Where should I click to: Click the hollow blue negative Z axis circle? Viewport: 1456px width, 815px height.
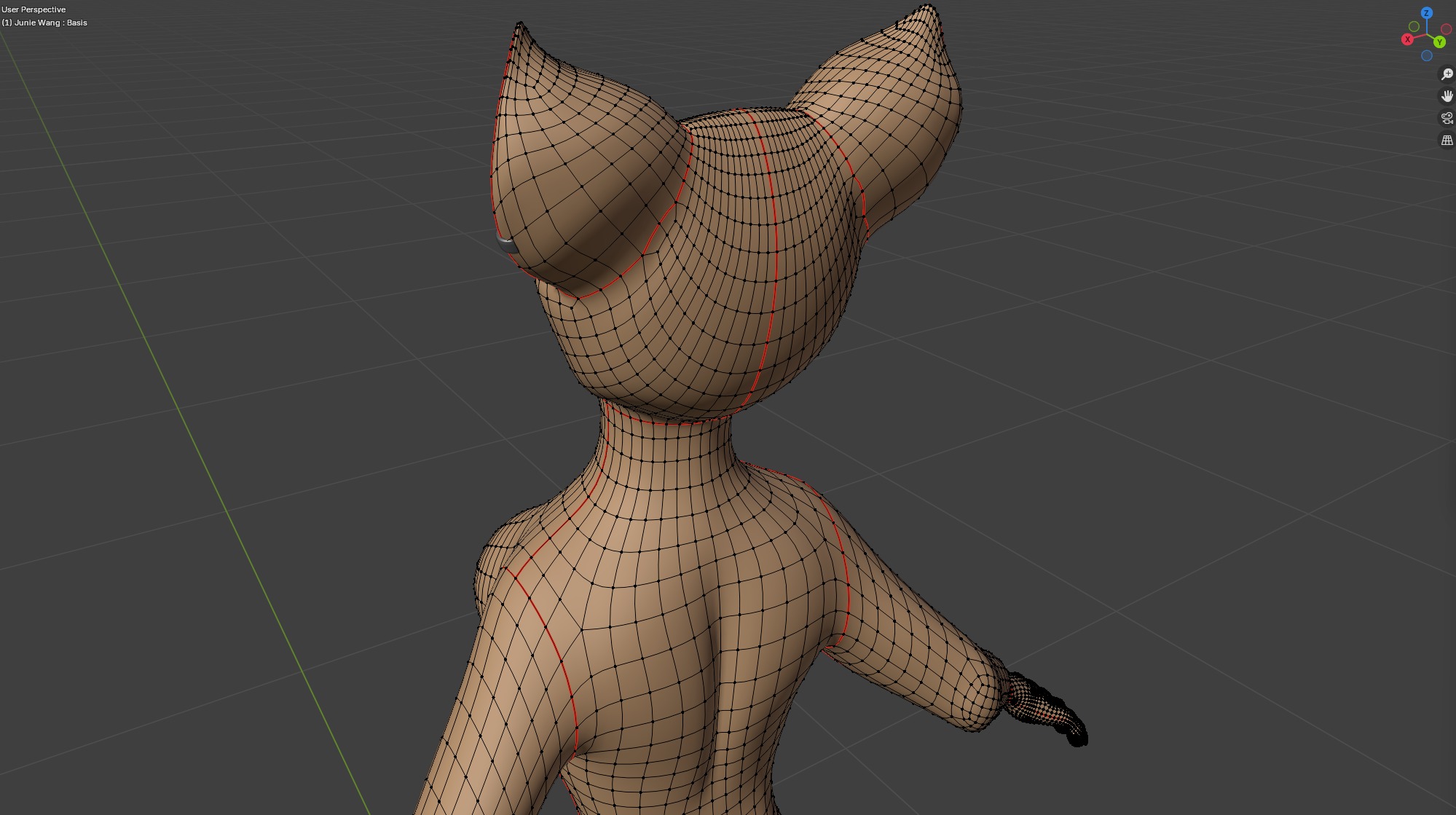pos(1426,55)
